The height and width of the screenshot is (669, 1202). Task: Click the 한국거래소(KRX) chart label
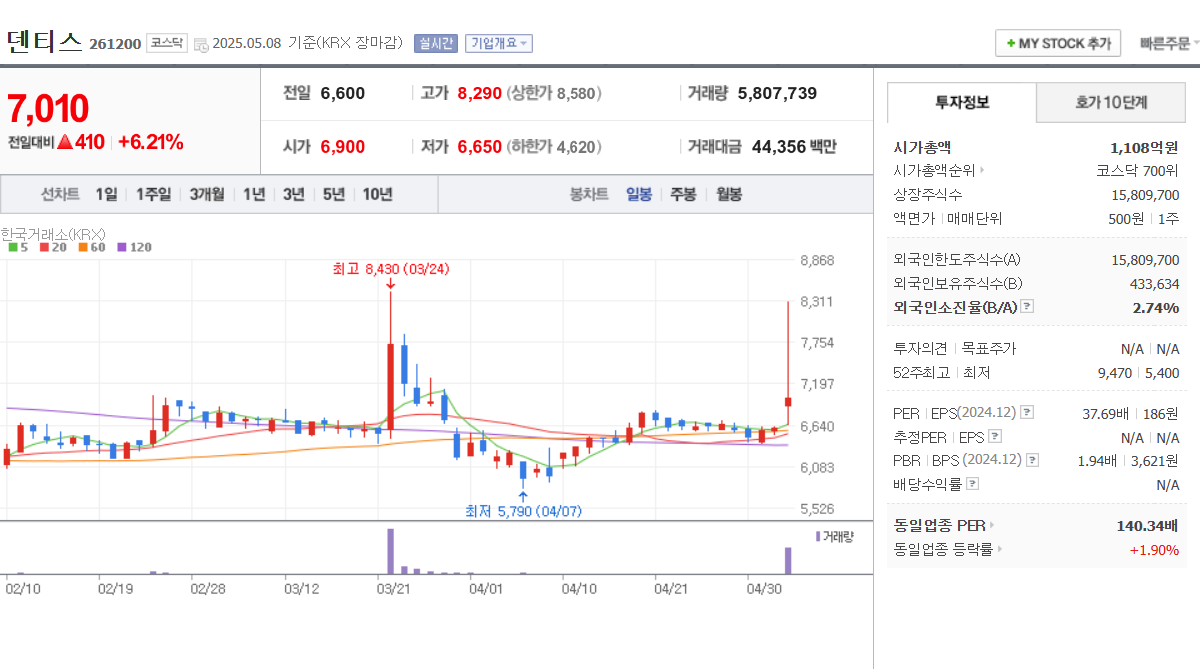pyautogui.click(x=53, y=233)
